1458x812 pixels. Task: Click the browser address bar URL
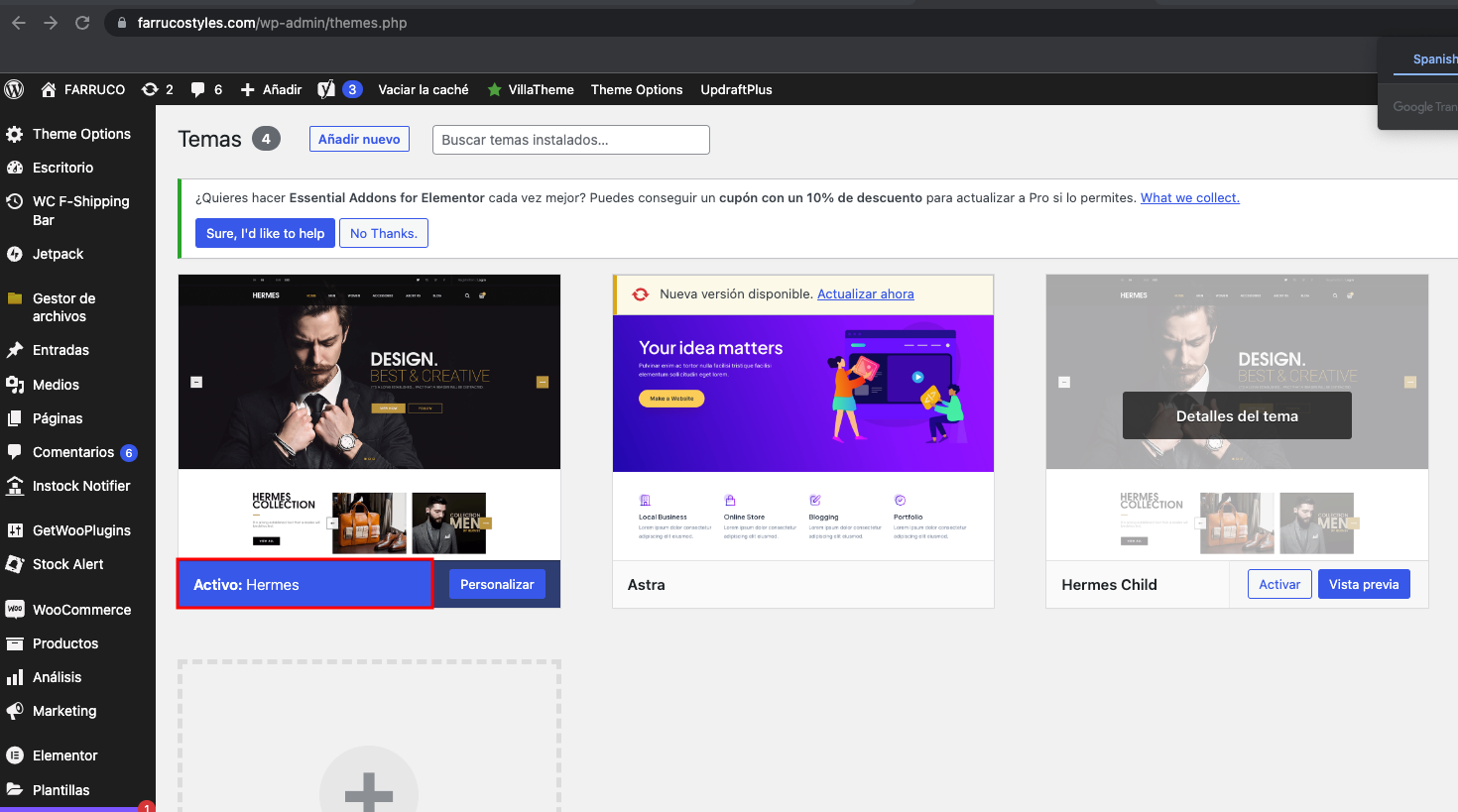point(273,23)
